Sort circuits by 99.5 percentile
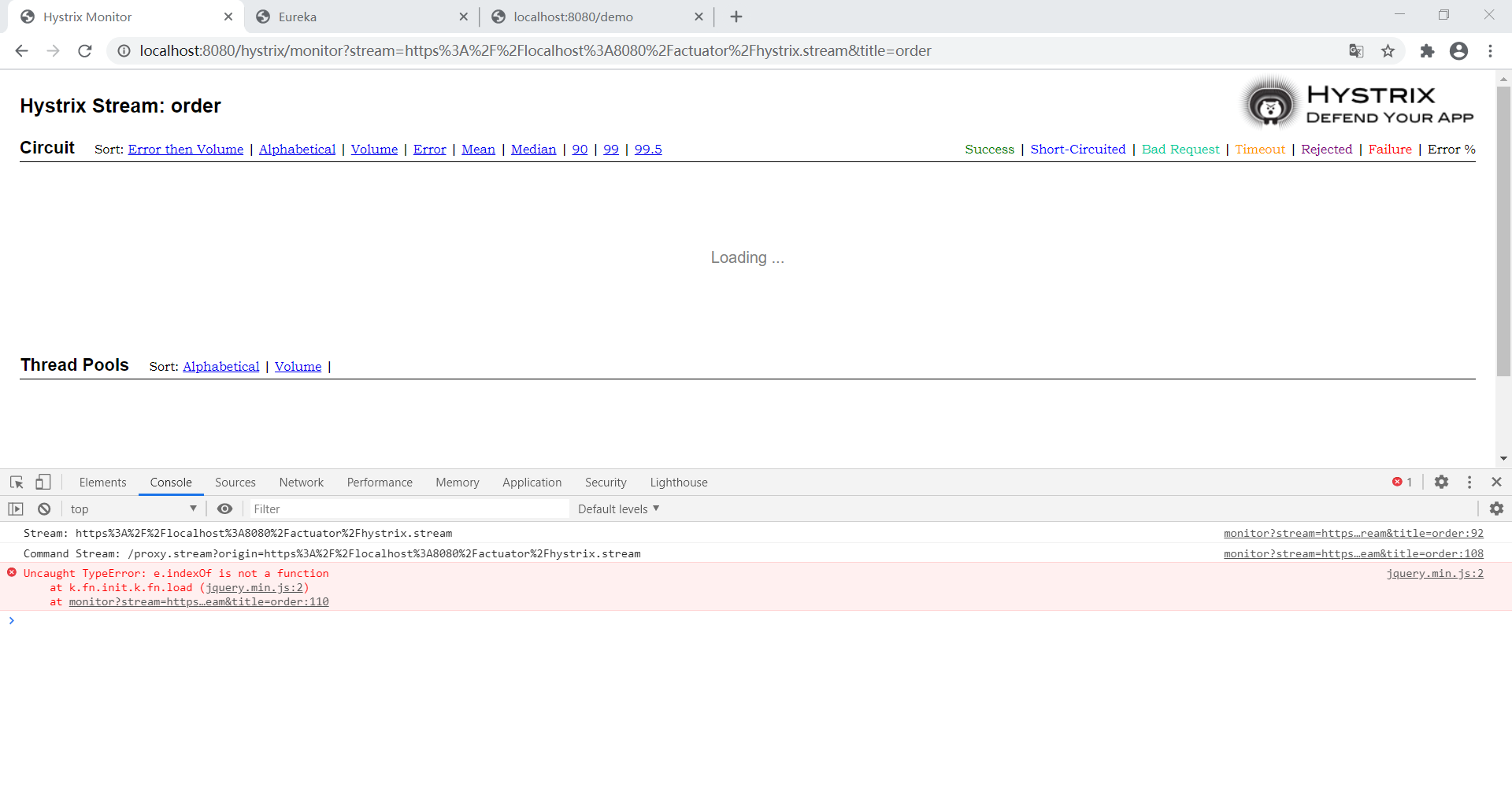This screenshot has height=810, width=1512. [x=648, y=150]
